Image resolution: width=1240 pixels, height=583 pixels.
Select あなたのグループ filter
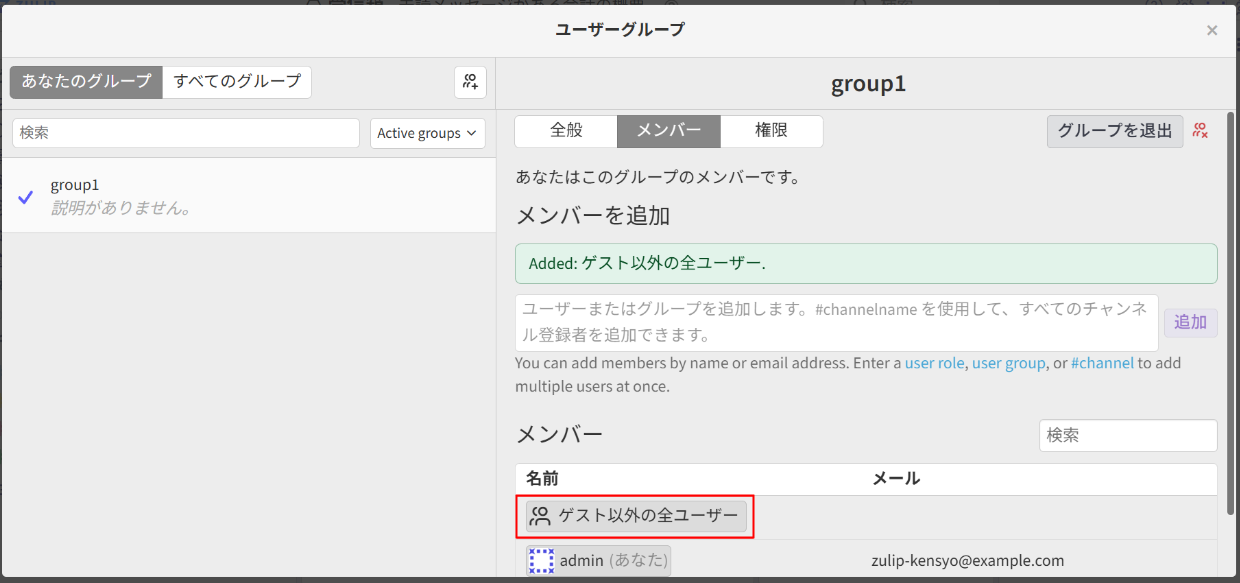coord(85,82)
